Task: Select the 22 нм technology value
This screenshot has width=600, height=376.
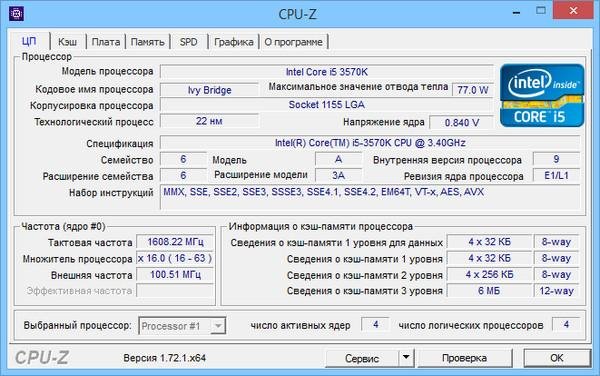Action: point(209,121)
